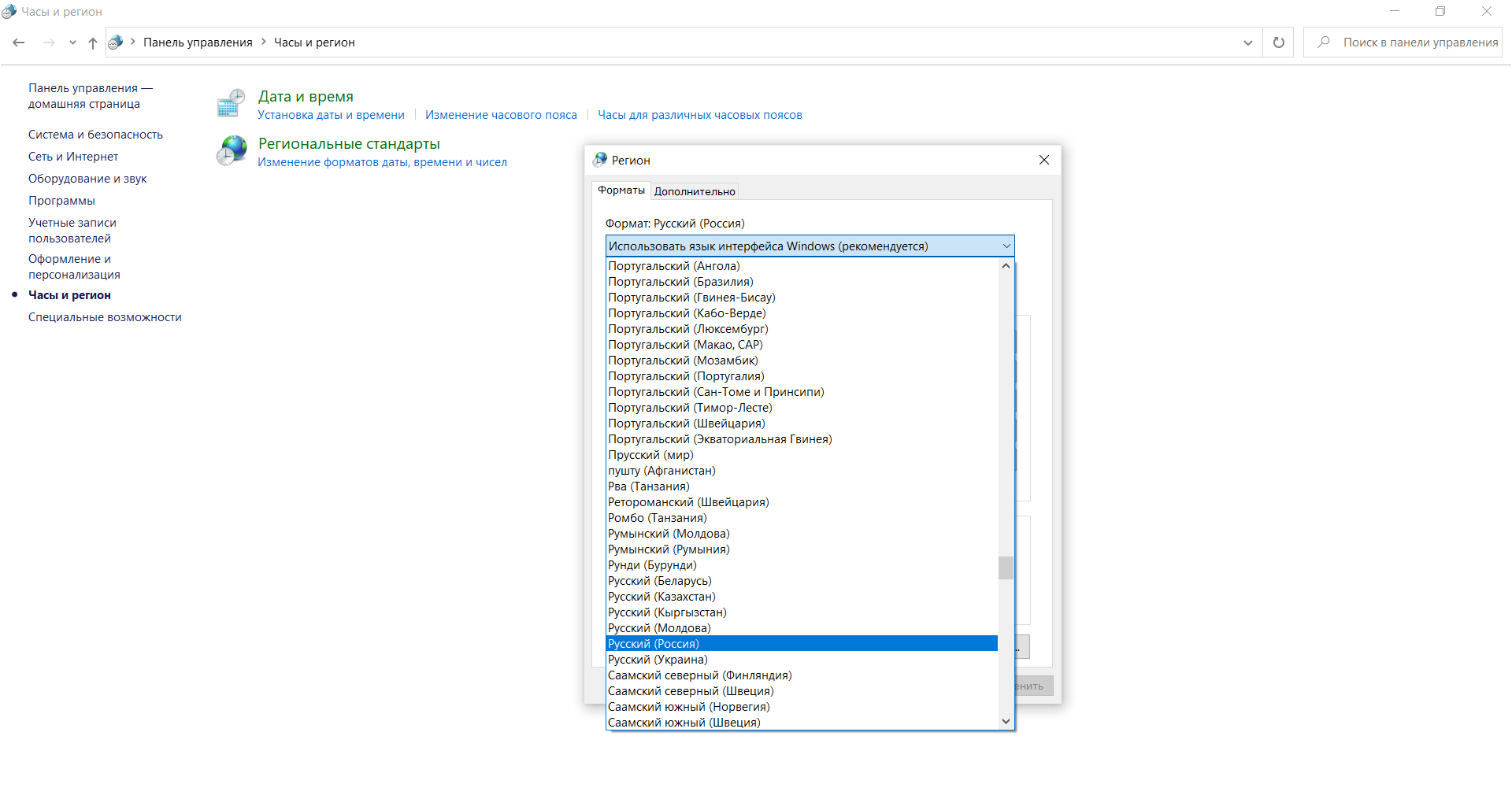Open 'Программы' in sidebar

click(61, 201)
